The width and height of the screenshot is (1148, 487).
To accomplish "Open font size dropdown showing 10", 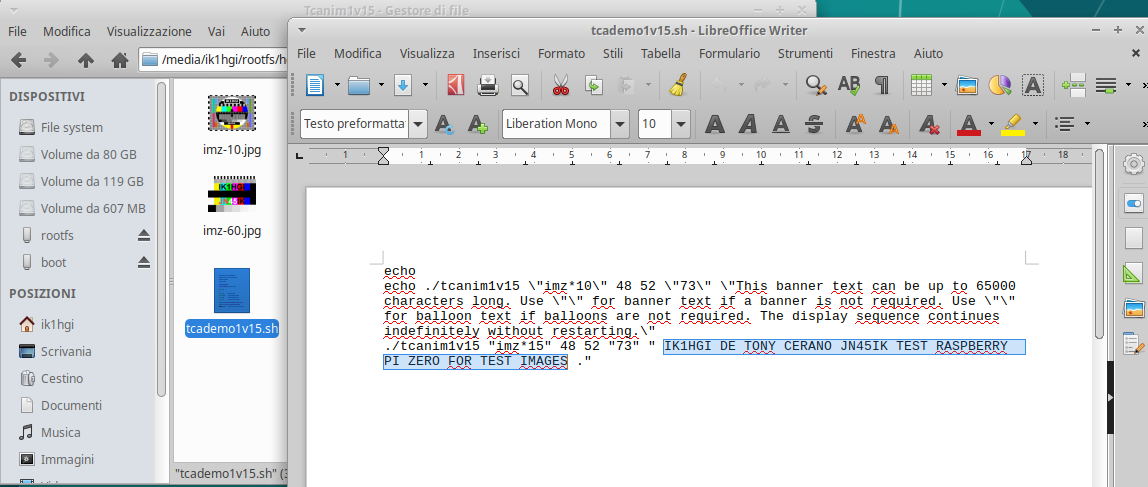I will tap(682, 124).
